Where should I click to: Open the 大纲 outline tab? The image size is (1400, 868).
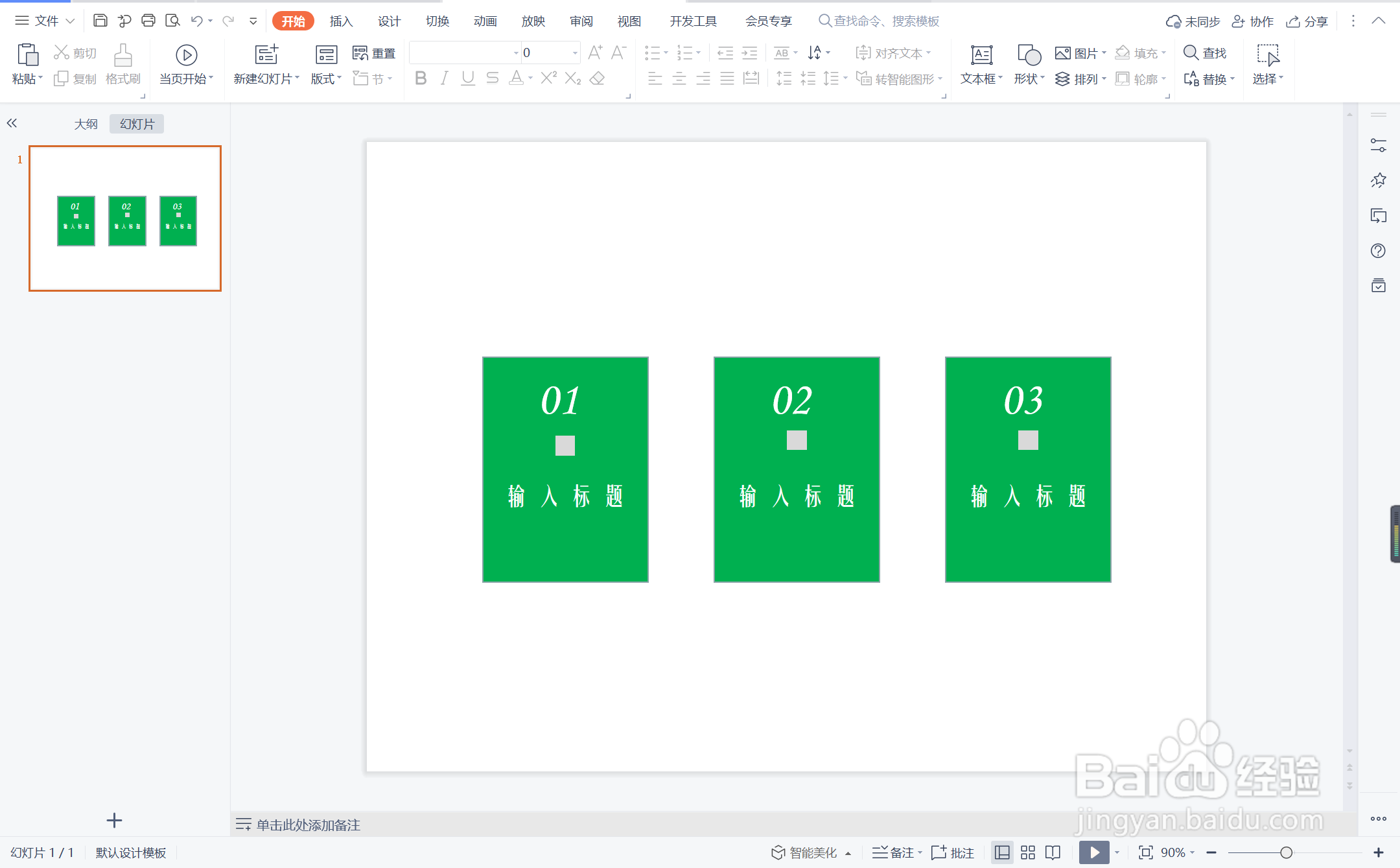pos(86,124)
